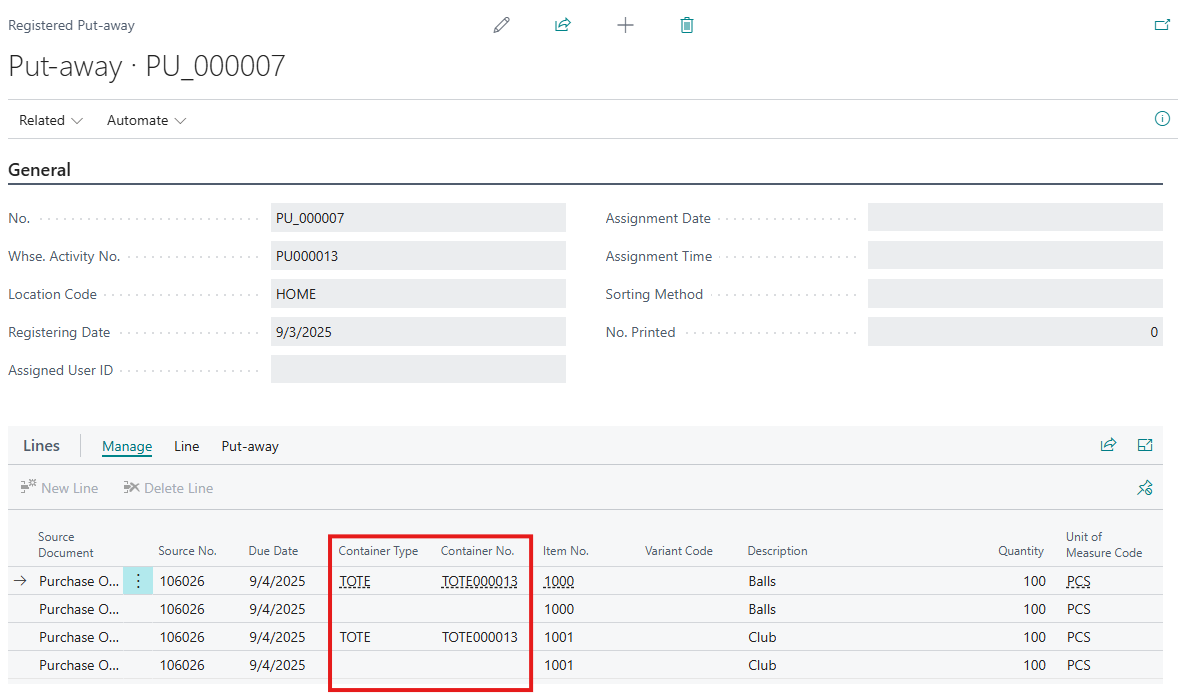Click the Whse. Activity No. field
Viewport: 1178px width, 699px height.
[x=418, y=256]
